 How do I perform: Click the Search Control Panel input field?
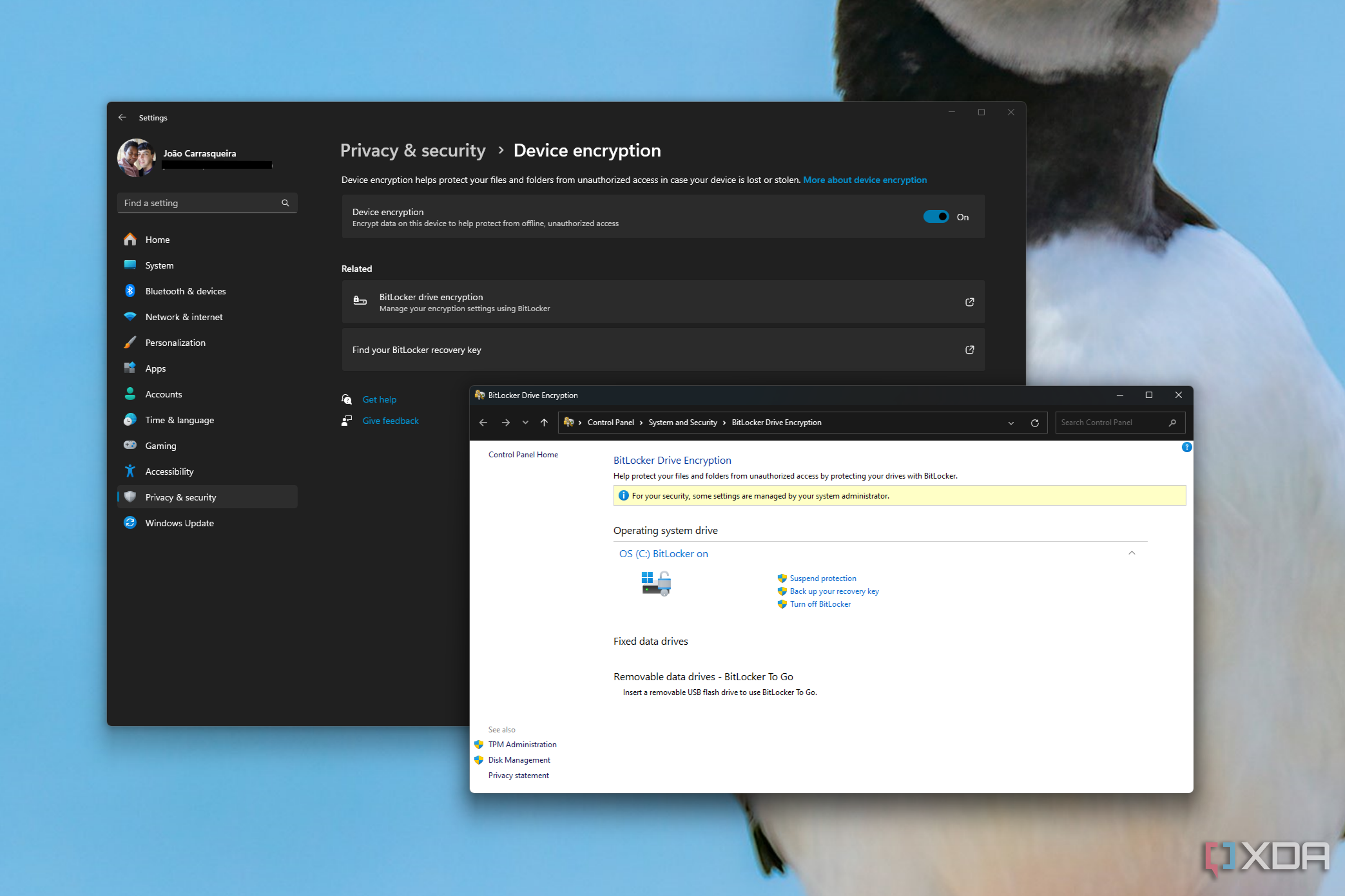pos(1112,421)
